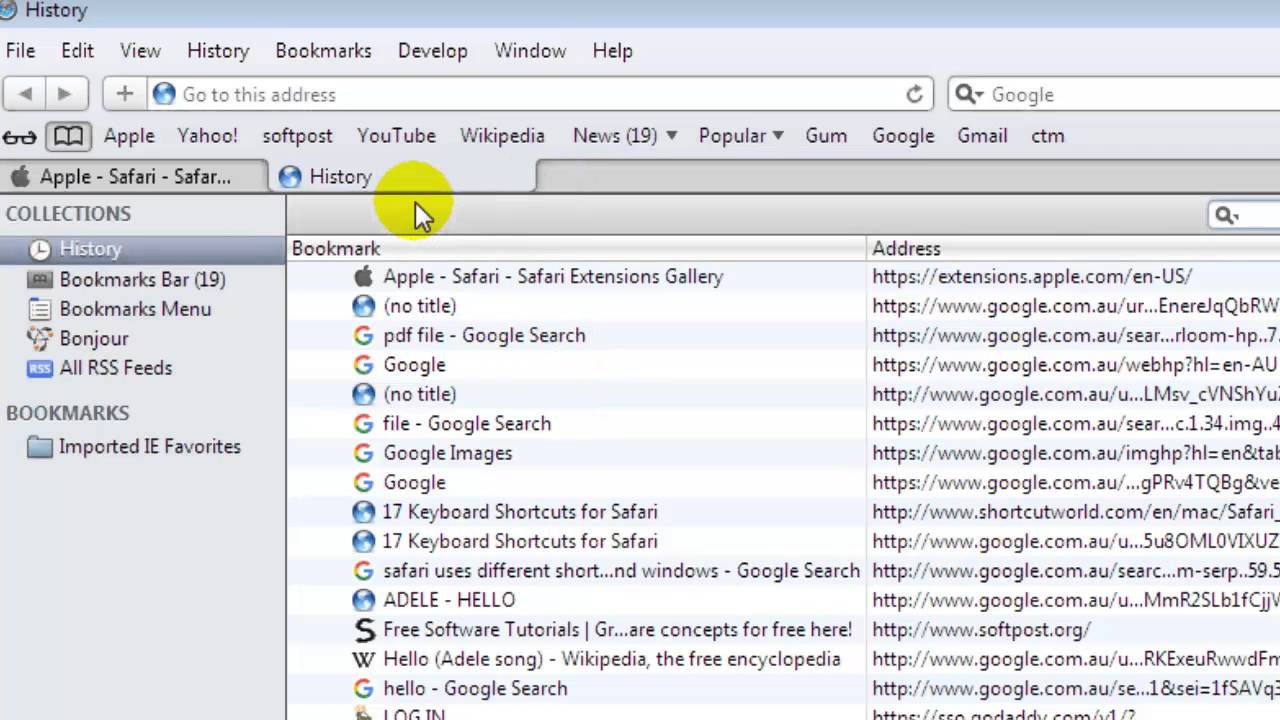Open the Edit menu
This screenshot has width=1280, height=720.
[77, 50]
